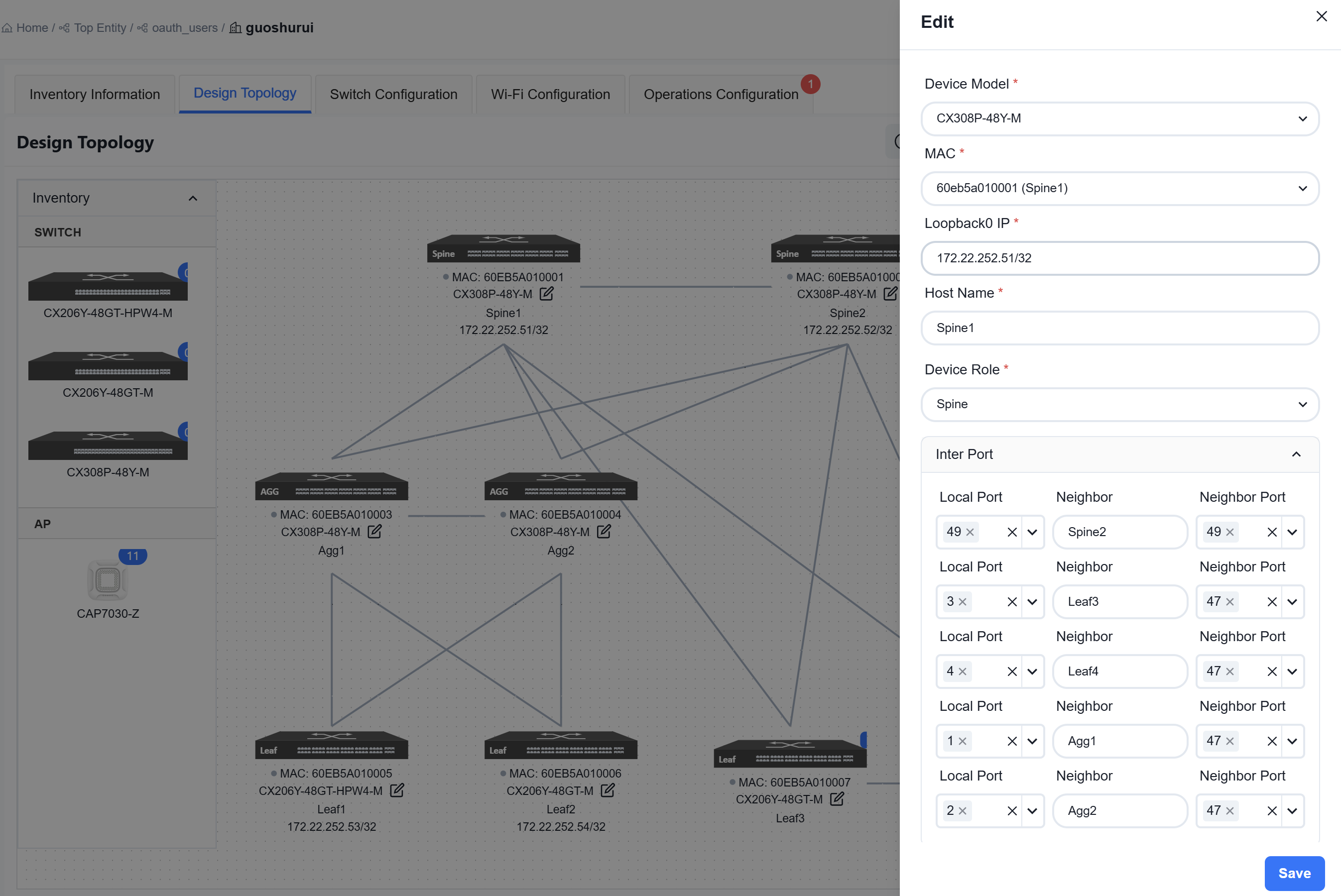Viewport: 1341px width, 896px height.
Task: Click edit icon for Agg1 device
Action: coord(374,532)
